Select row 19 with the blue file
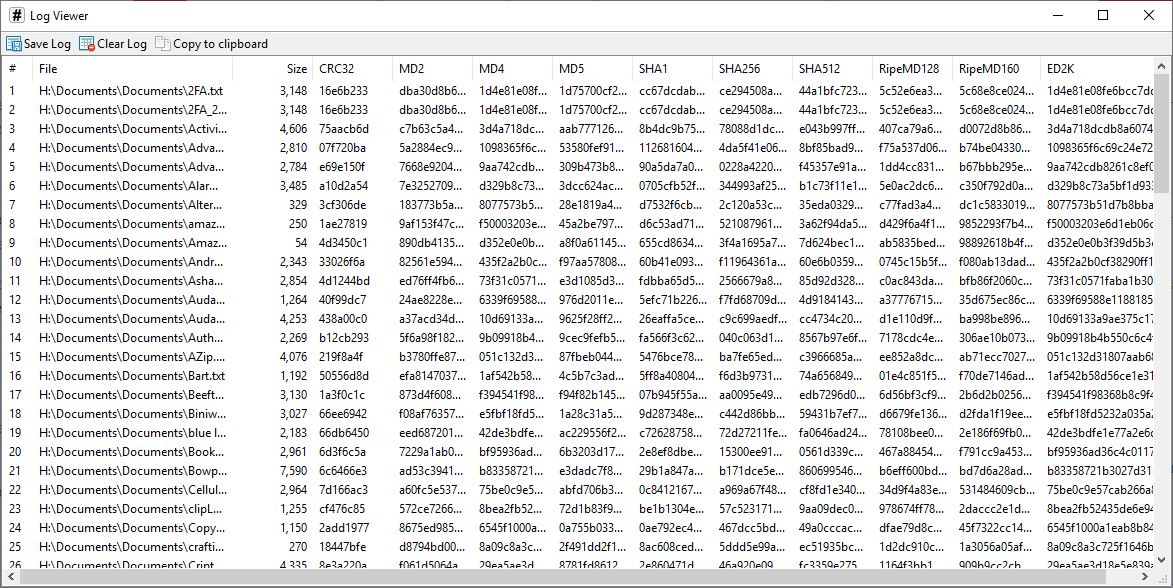 click(131, 433)
